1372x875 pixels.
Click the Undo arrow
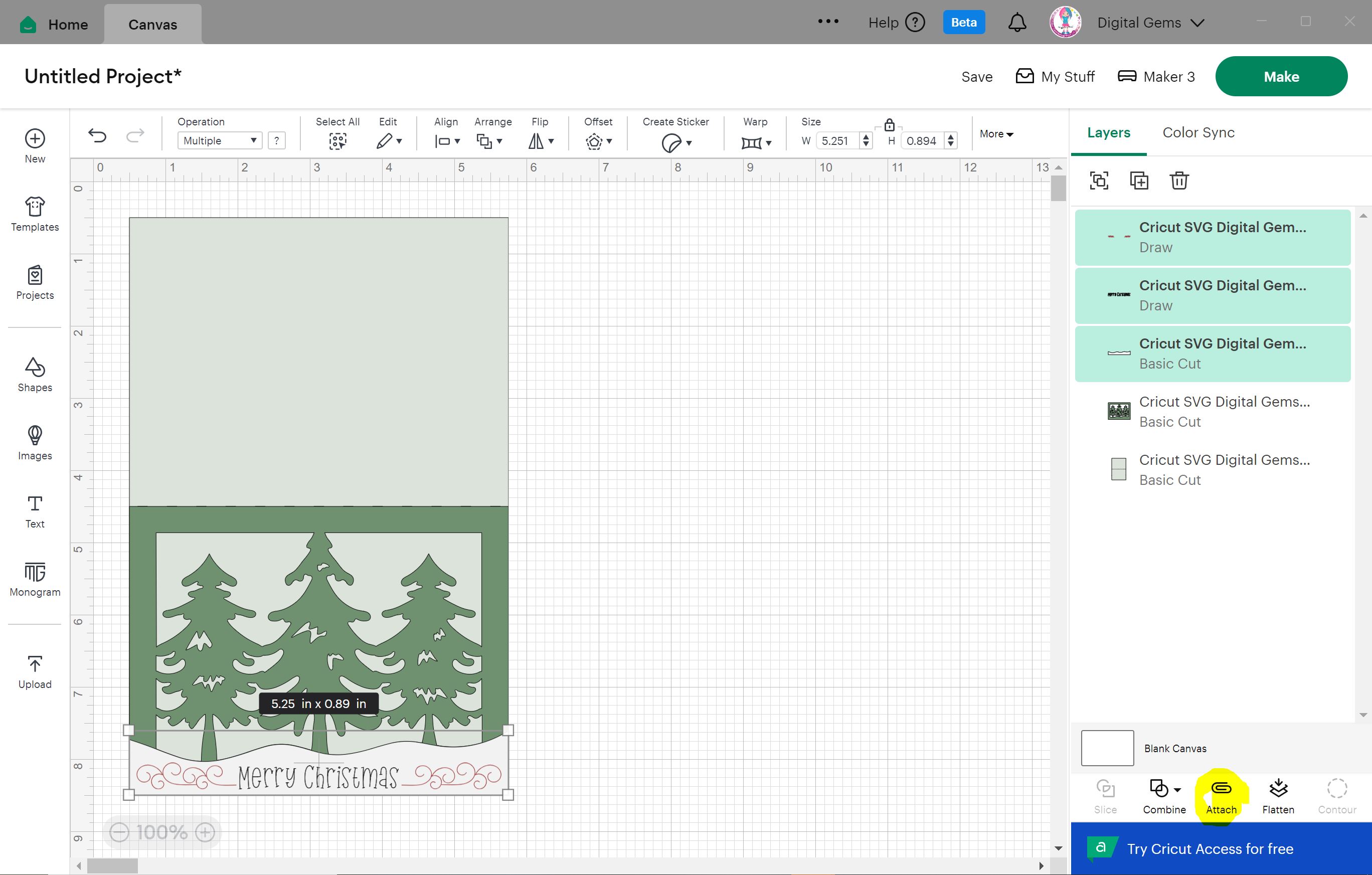pyautogui.click(x=97, y=135)
